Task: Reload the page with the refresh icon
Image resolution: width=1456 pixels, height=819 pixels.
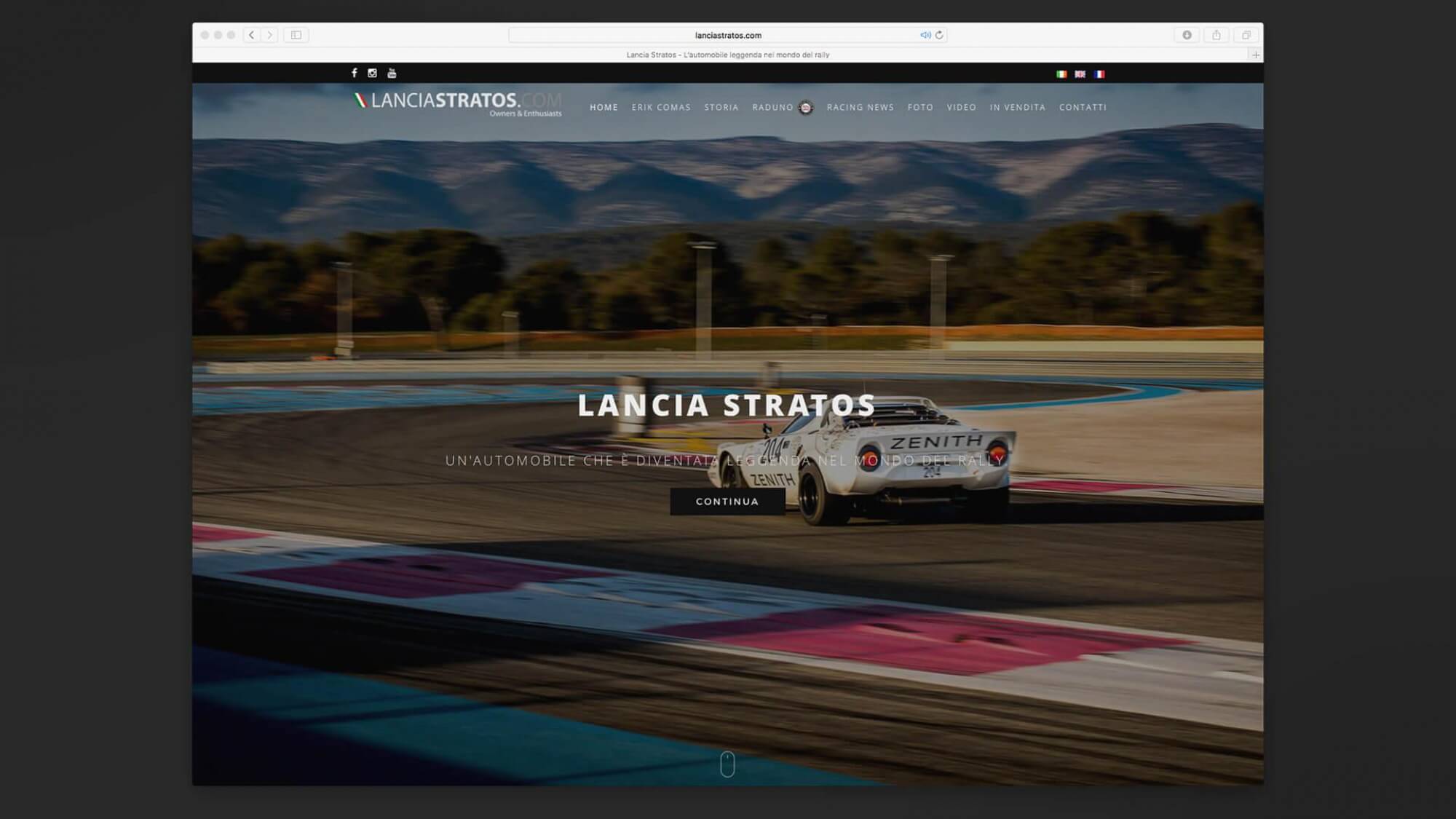Action: click(939, 35)
